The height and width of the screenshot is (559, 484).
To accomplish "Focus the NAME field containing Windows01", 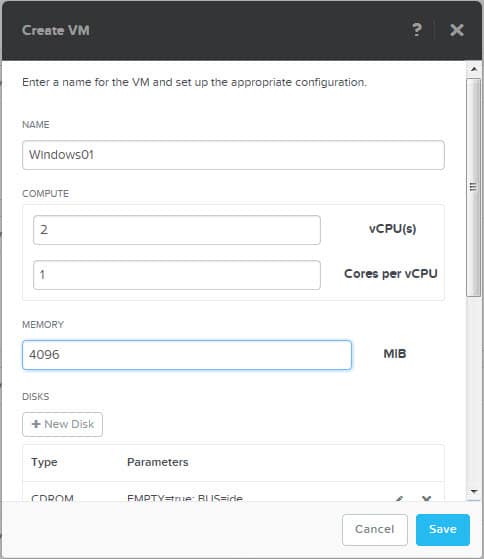I will [233, 155].
